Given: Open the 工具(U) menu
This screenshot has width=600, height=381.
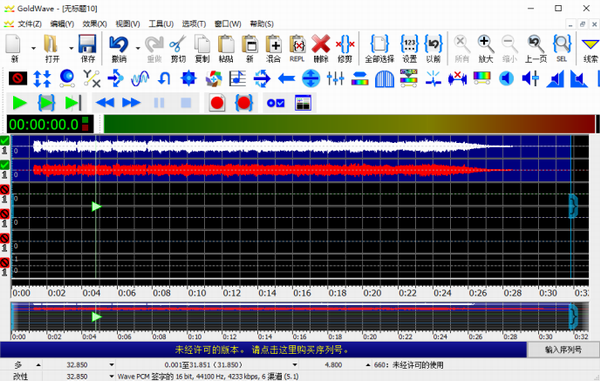Looking at the screenshot, I should 161,24.
